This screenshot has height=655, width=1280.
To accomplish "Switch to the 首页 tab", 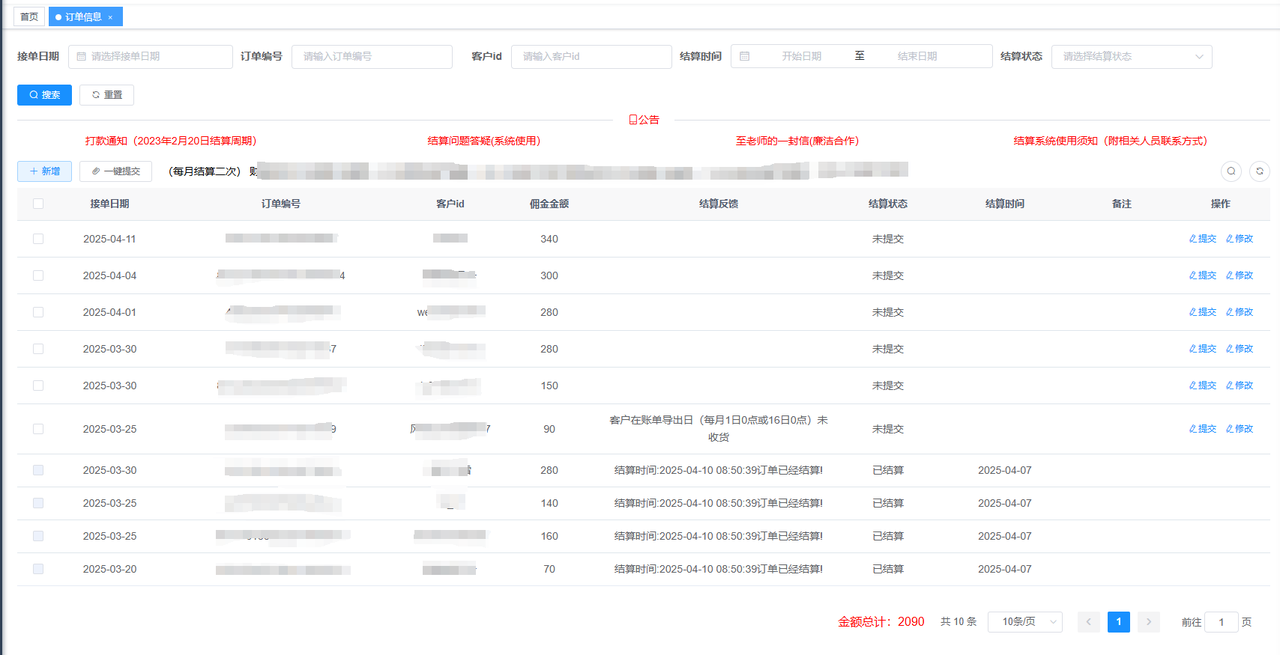I will 30,17.
